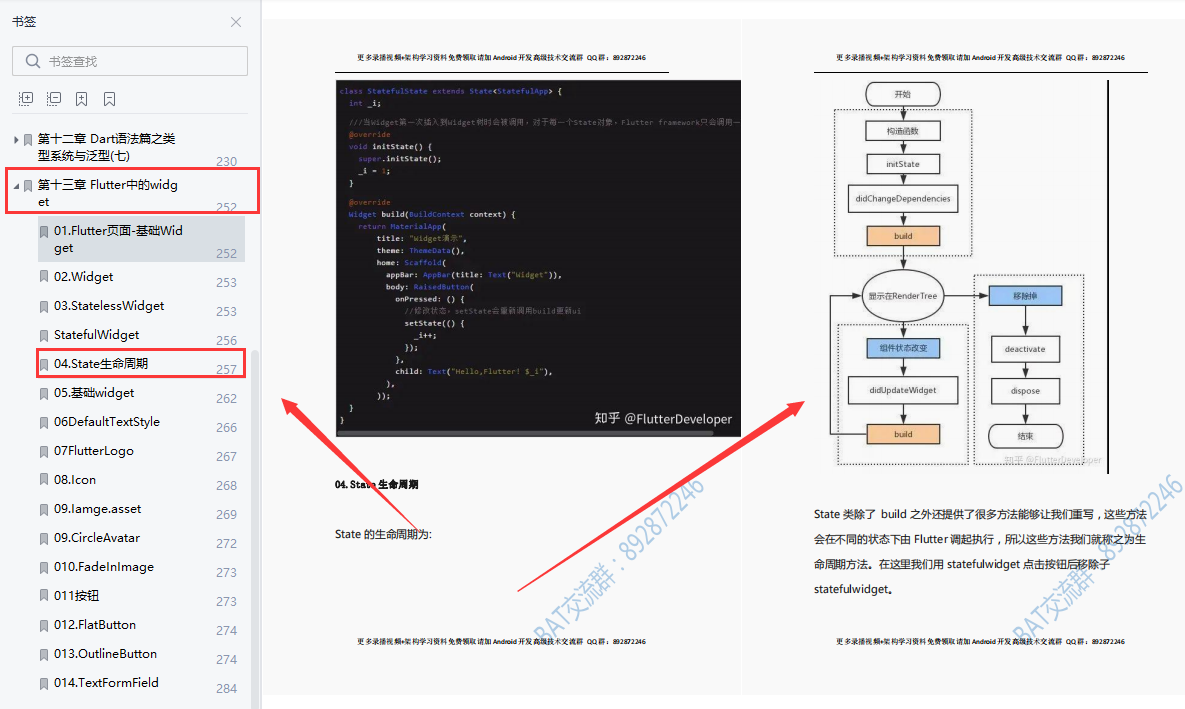The width and height of the screenshot is (1185, 709).
Task: Click bookmark icon beside 06DefaultTextStyle
Action: 44,423
